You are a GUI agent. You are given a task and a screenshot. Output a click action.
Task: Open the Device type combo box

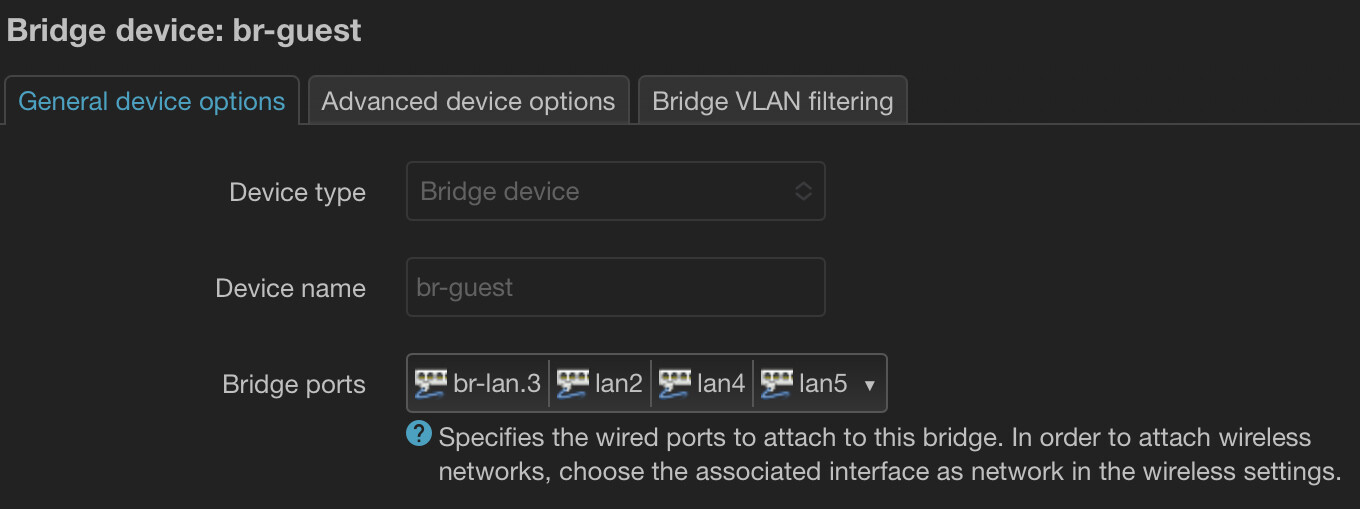point(600,191)
